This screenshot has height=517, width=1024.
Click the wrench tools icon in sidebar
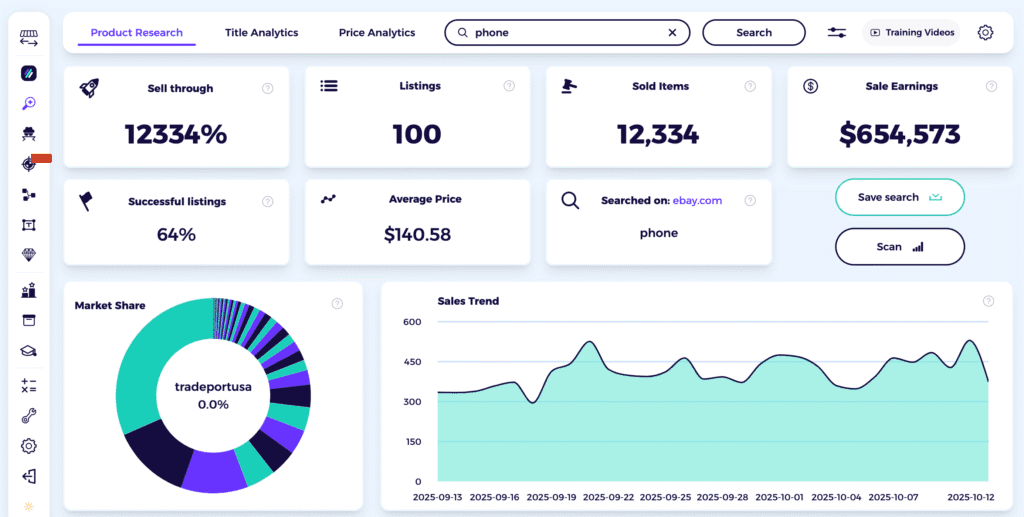29,416
